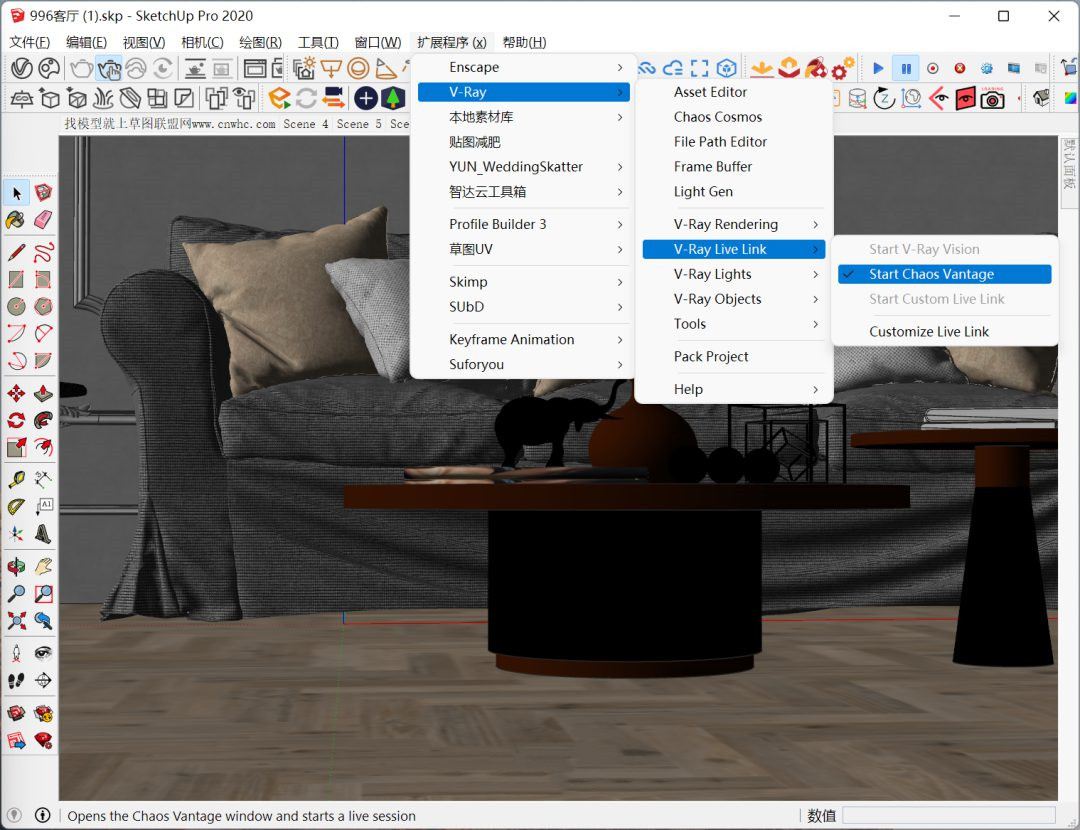
Task: Select the Orbit tool
Action: coord(16,566)
